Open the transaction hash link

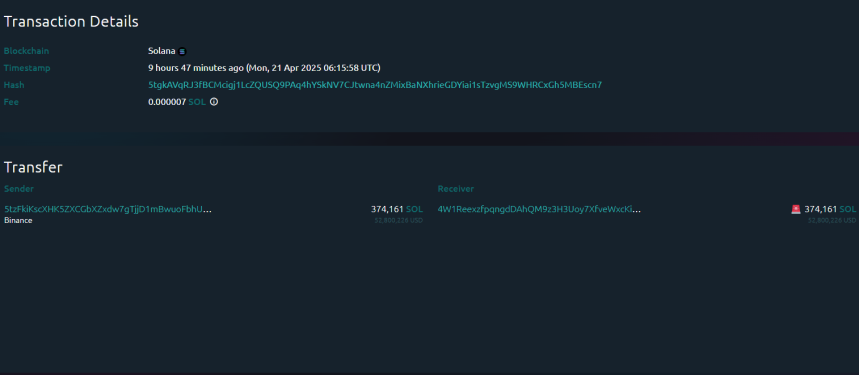pyautogui.click(x=375, y=85)
